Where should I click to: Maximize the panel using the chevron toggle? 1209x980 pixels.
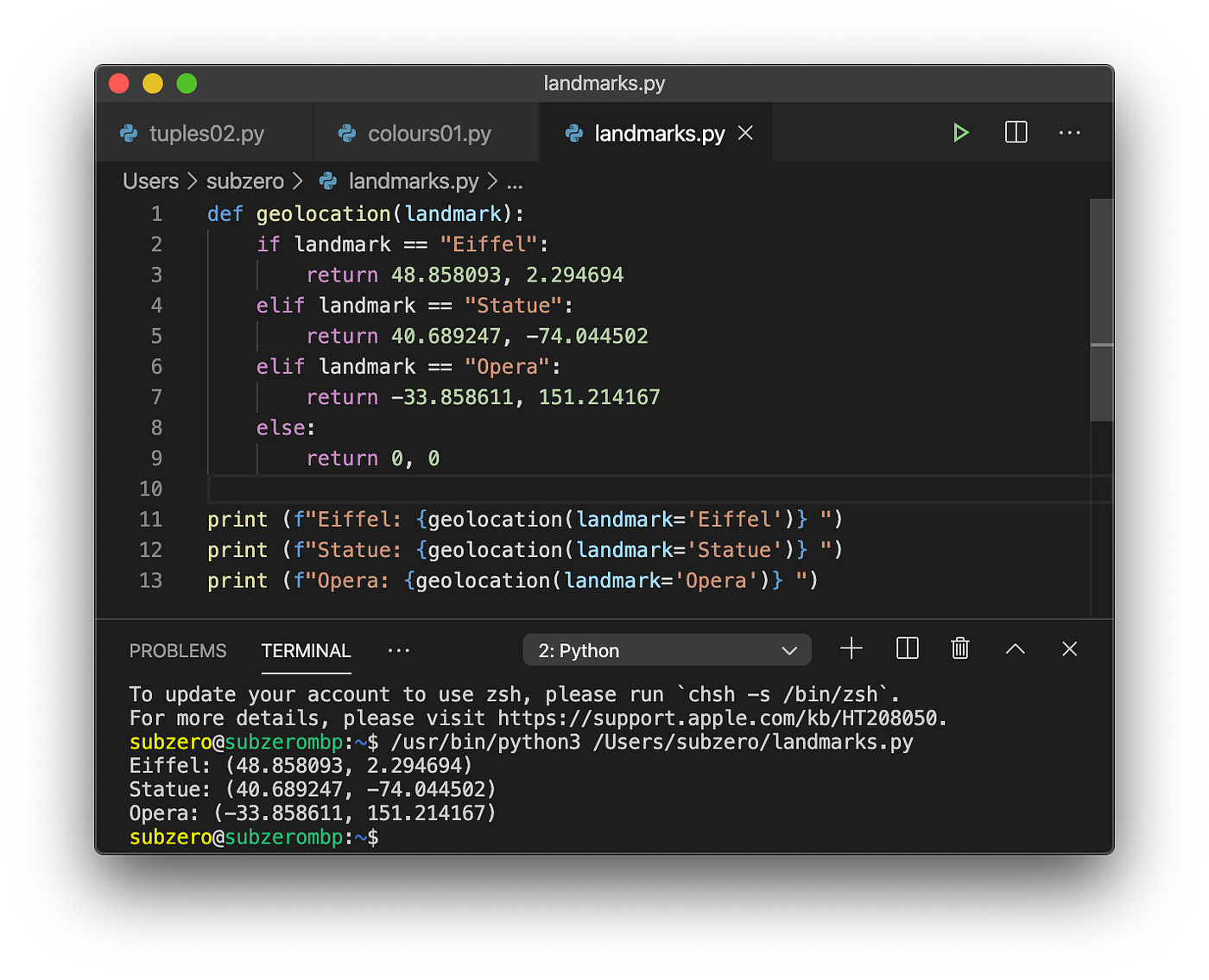pyautogui.click(x=1015, y=648)
